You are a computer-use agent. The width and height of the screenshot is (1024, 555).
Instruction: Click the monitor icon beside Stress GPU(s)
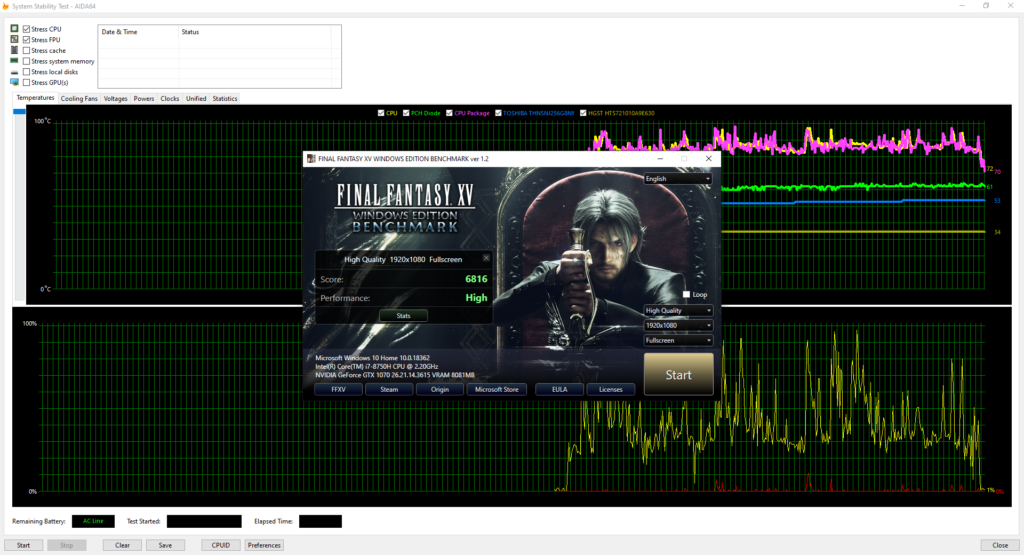pos(14,82)
